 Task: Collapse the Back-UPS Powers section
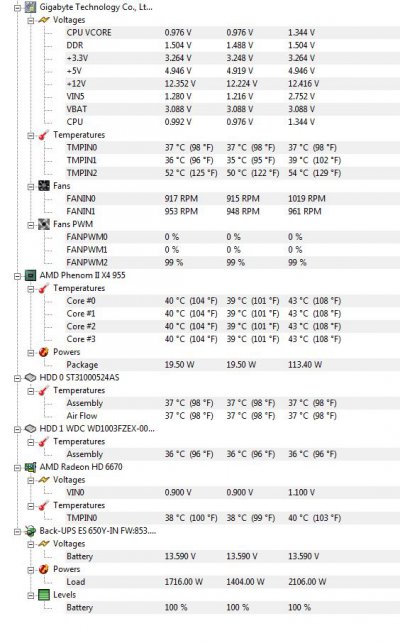(x=30, y=569)
